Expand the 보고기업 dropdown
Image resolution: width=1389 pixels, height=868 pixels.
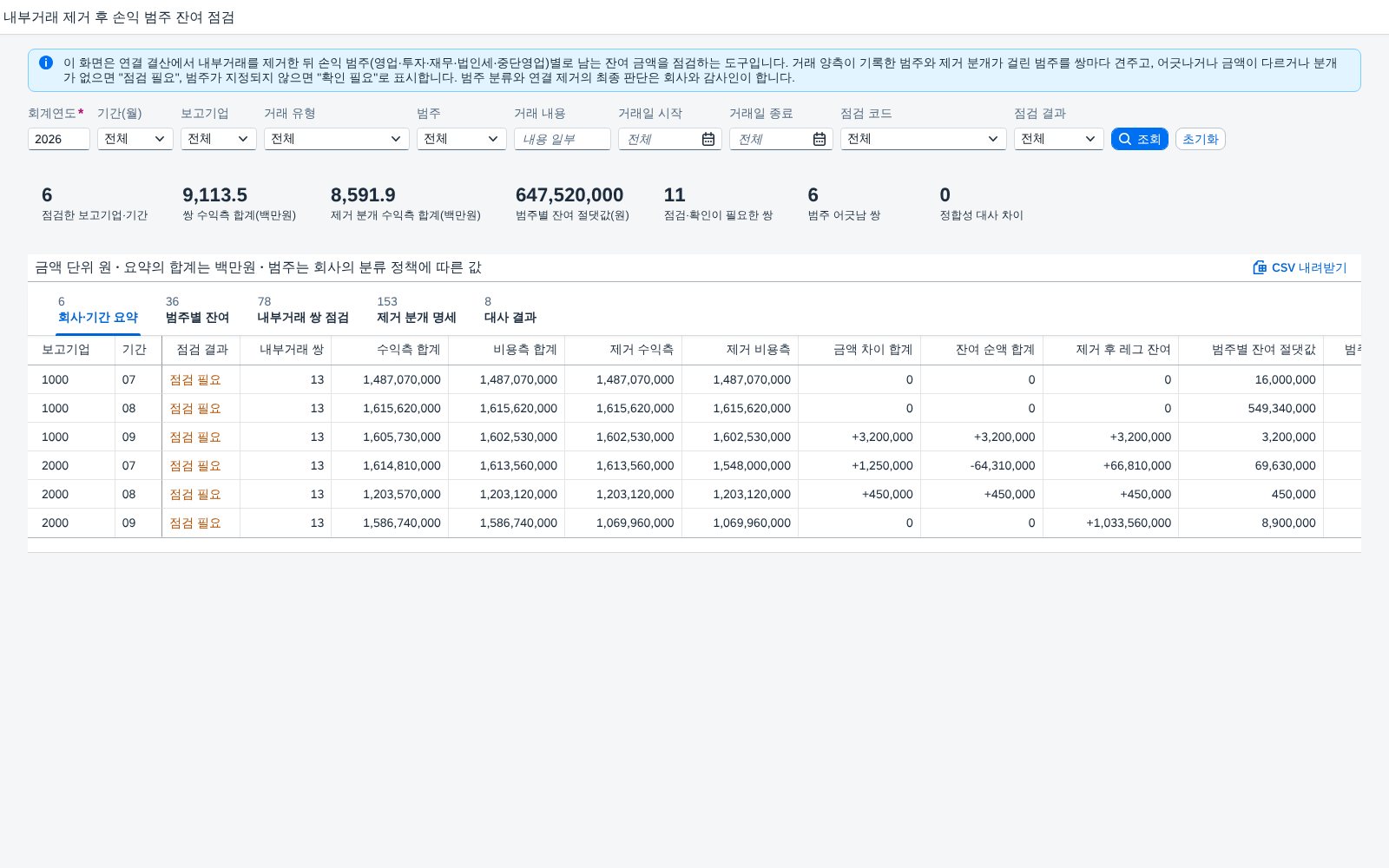(x=219, y=139)
